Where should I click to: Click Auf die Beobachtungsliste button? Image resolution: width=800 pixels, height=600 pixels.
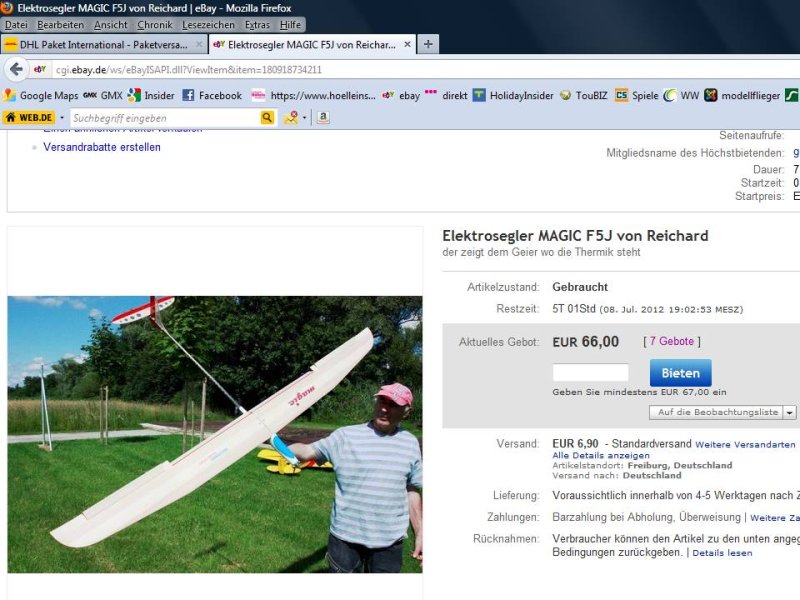717,412
